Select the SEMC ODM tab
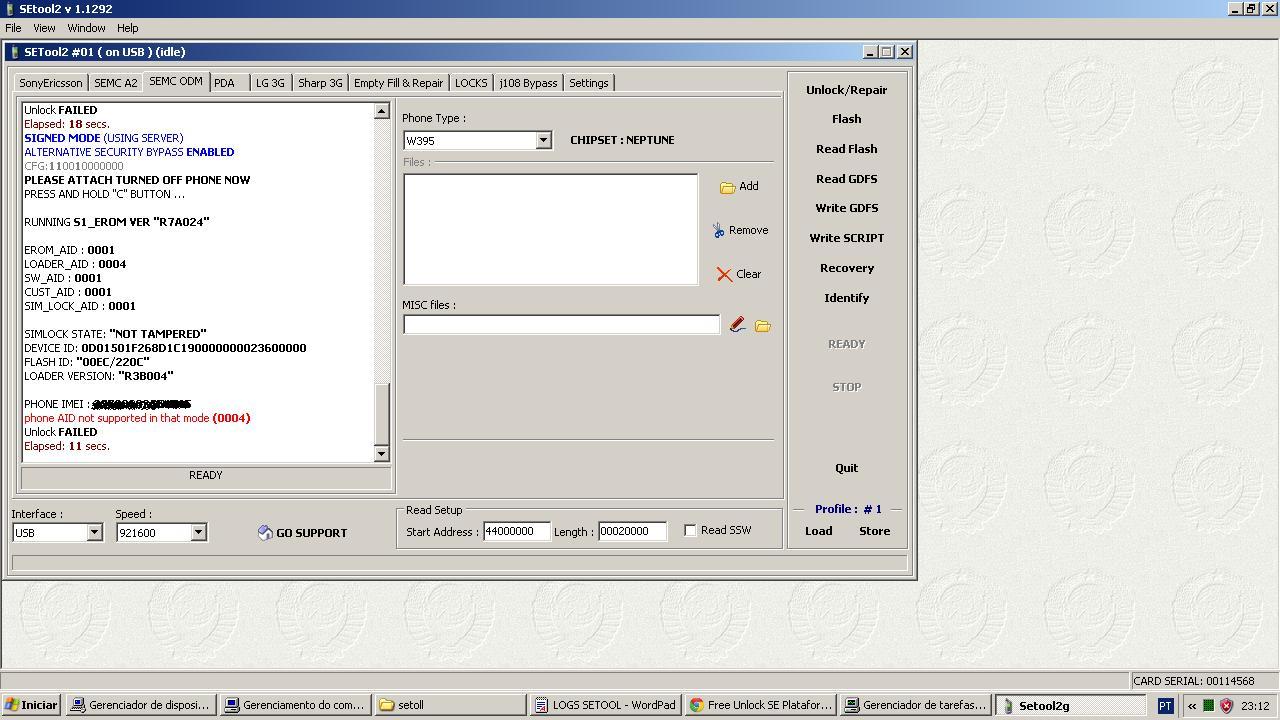This screenshot has width=1280, height=720. pyautogui.click(x=176, y=81)
